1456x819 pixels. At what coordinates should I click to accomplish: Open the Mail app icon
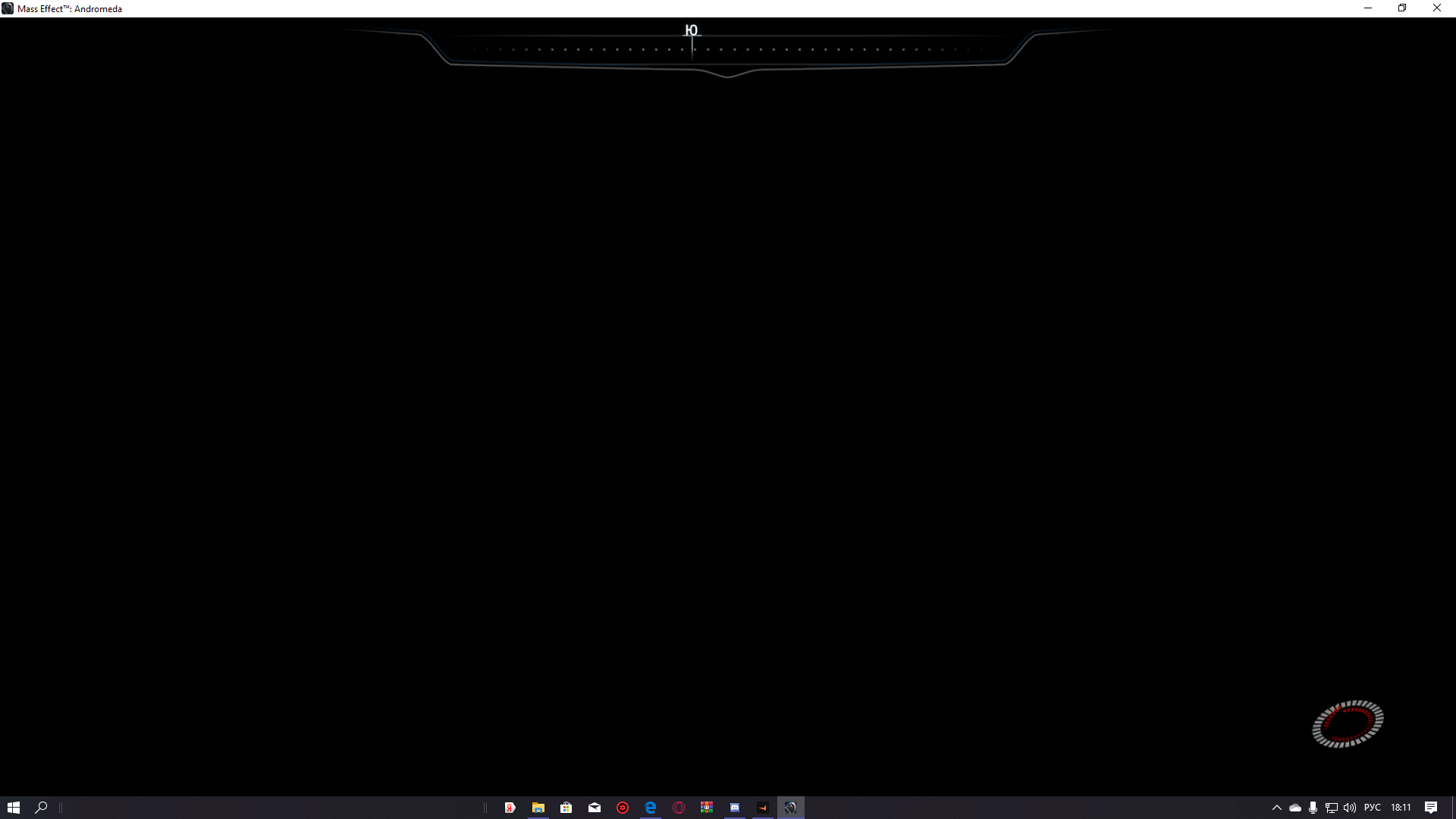[595, 808]
